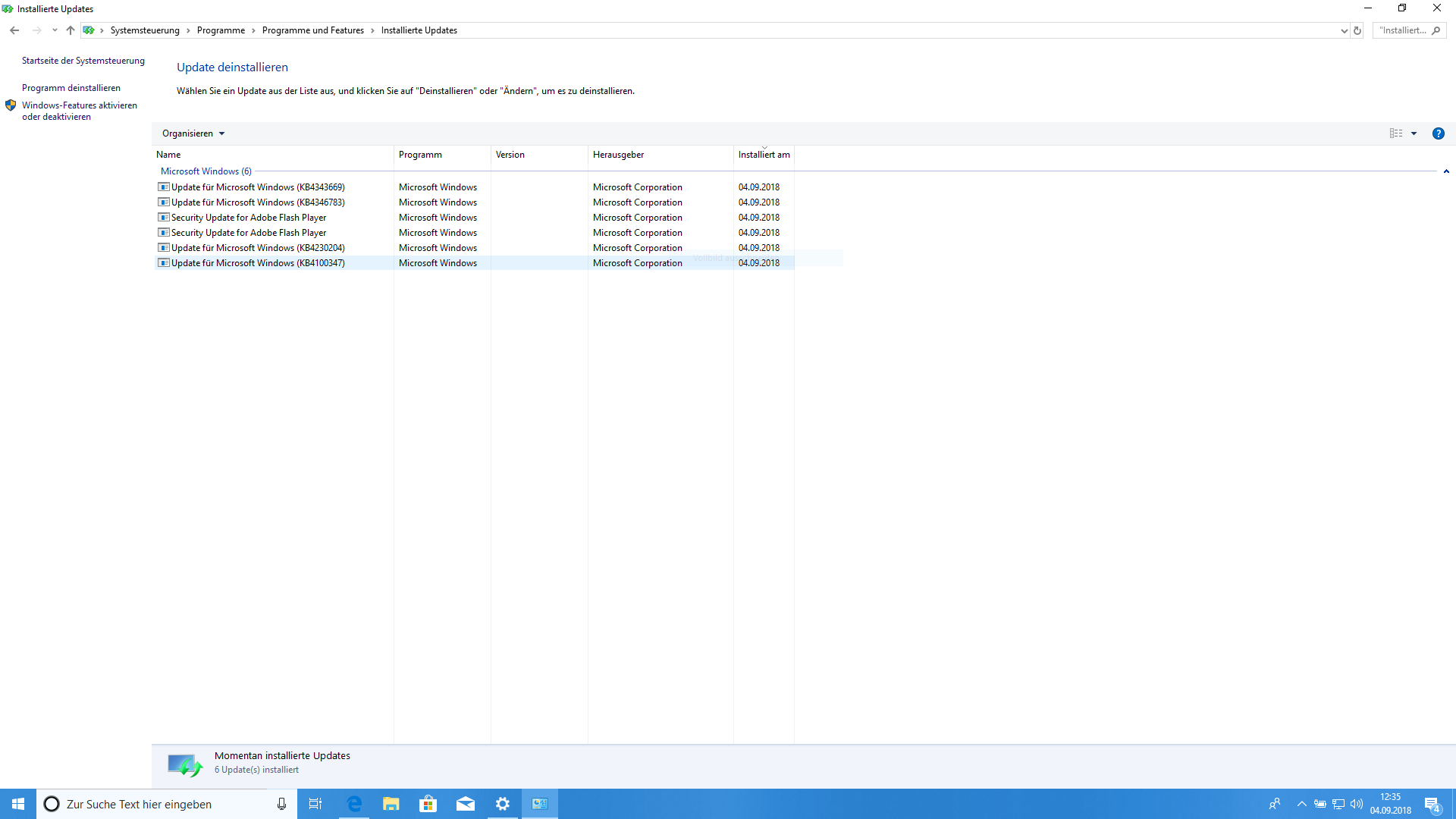Collapse the Microsoft Windows (6) group
1456x819 pixels.
click(1446, 171)
